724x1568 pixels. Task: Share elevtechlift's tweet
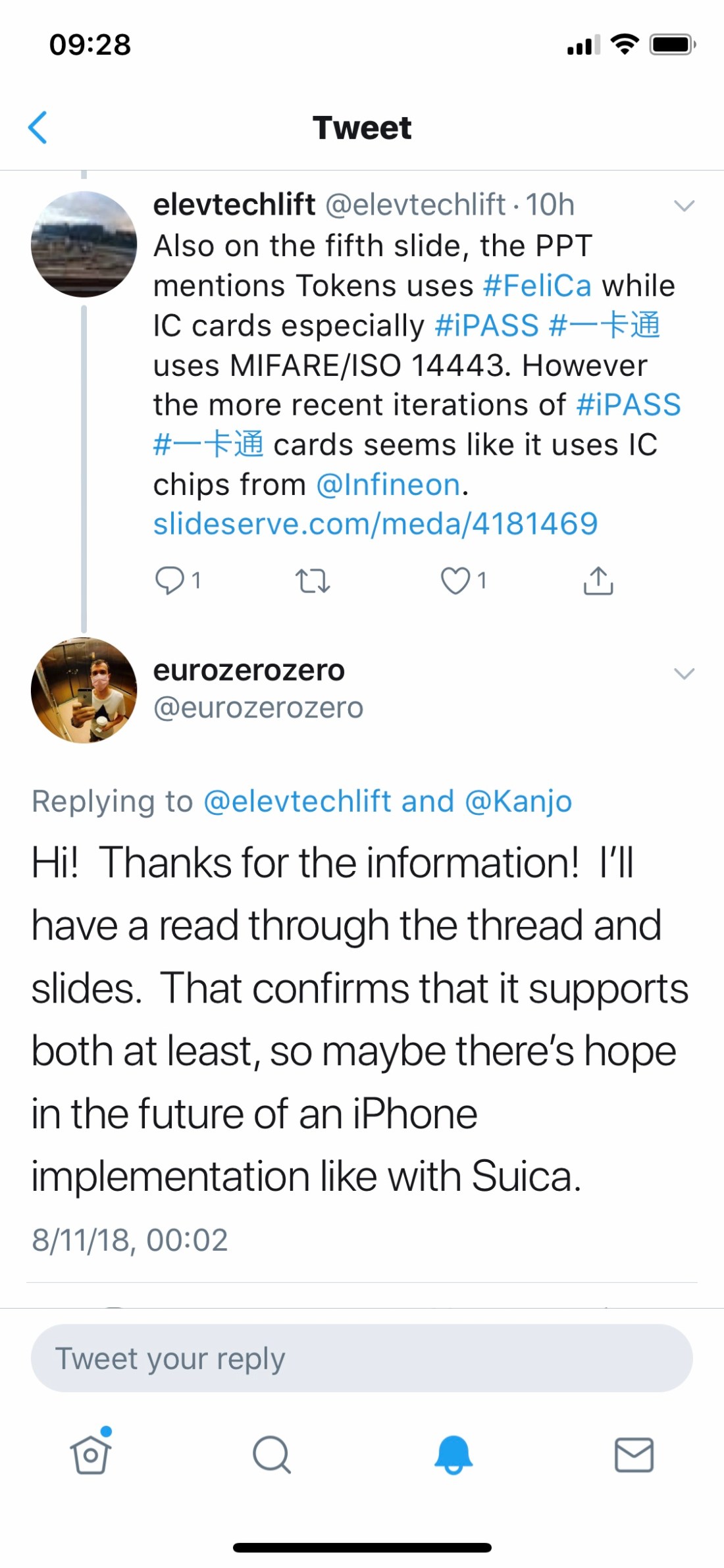(598, 581)
